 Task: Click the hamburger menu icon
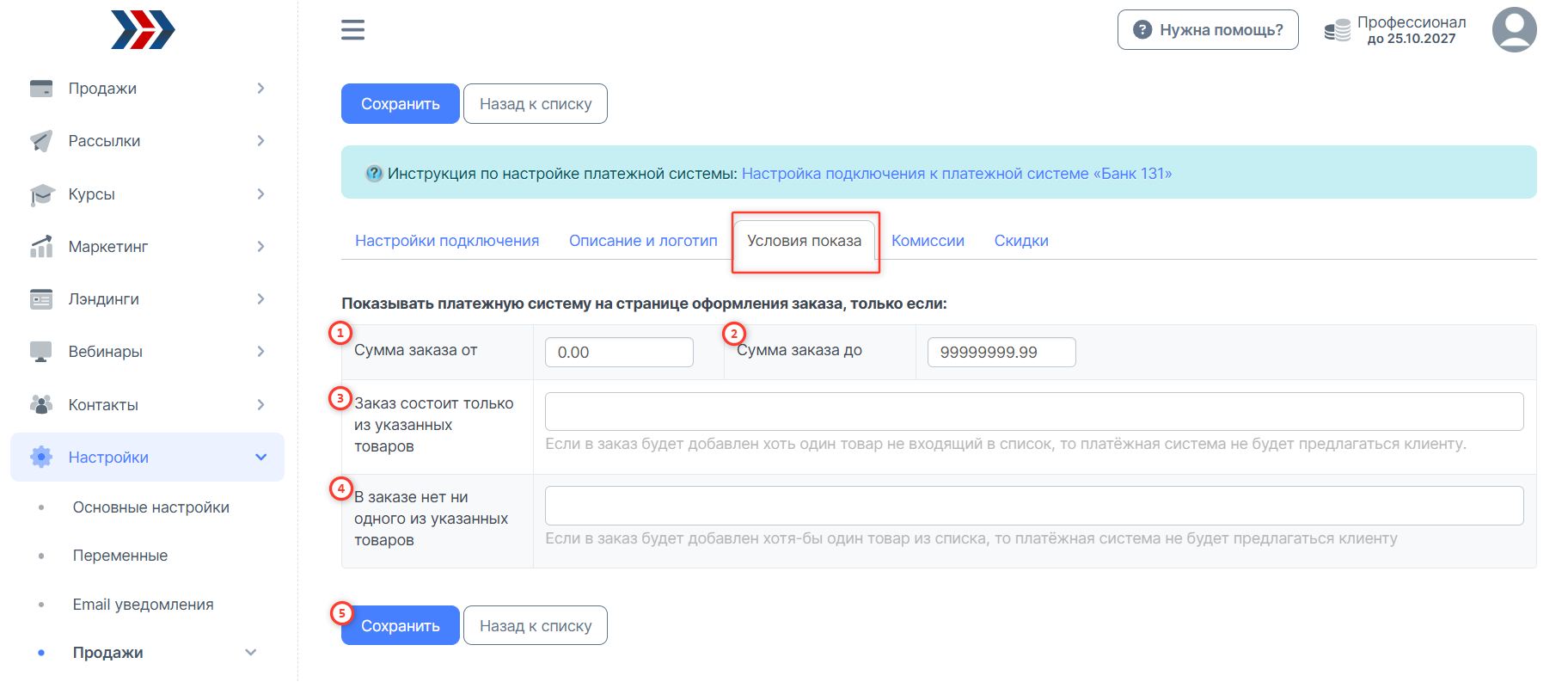tap(352, 30)
